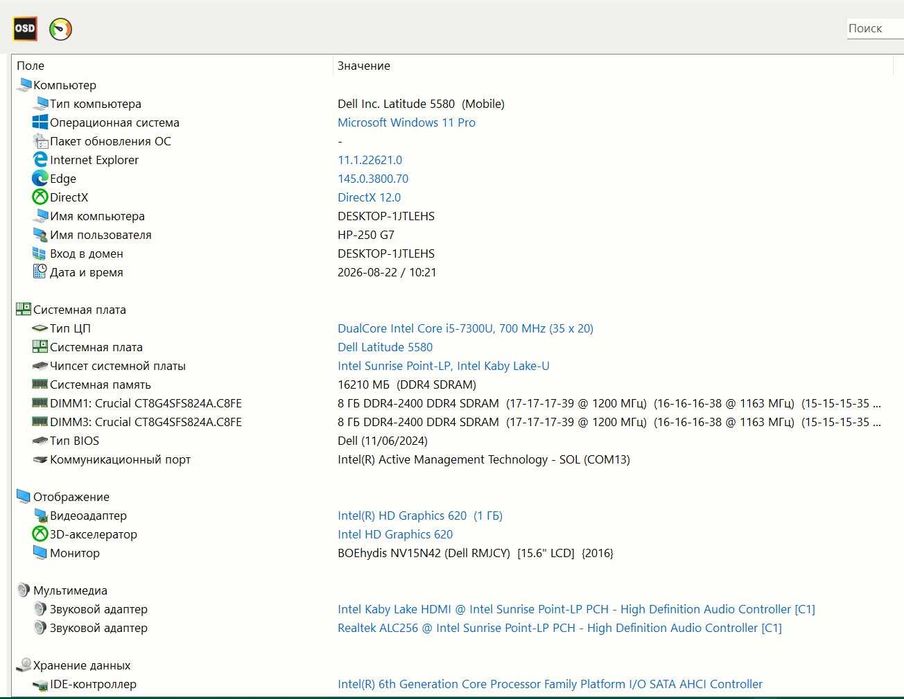Screen dimensions: 904x699
Task: Select the Системная плата row icon under motherboard
Action: click(40, 347)
